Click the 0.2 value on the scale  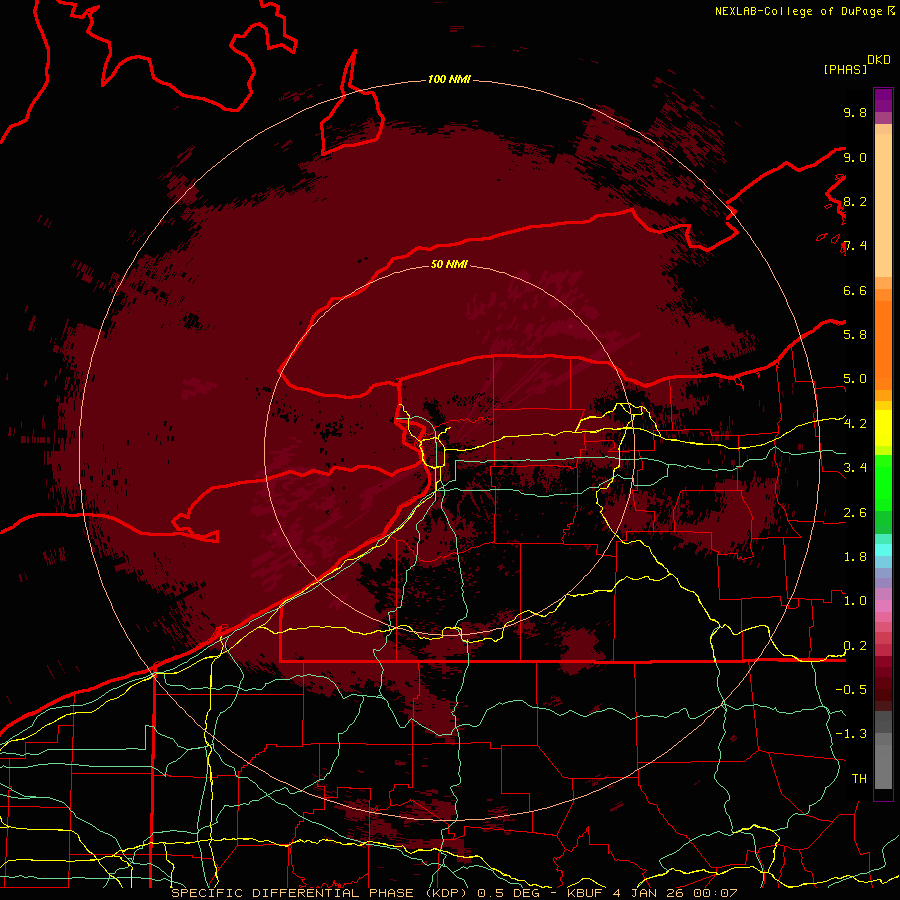tap(855, 646)
